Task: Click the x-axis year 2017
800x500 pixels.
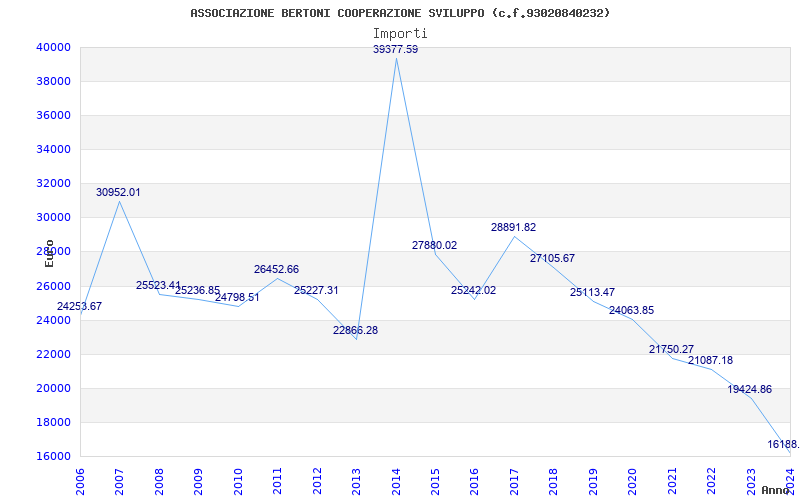Action: pos(514,481)
